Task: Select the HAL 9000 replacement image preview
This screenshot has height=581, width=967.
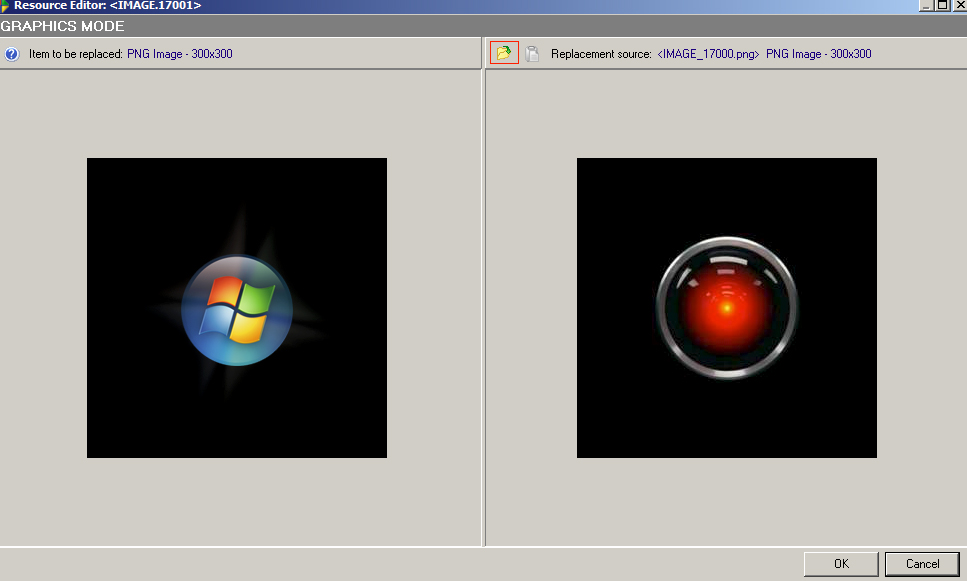Action: coord(726,308)
